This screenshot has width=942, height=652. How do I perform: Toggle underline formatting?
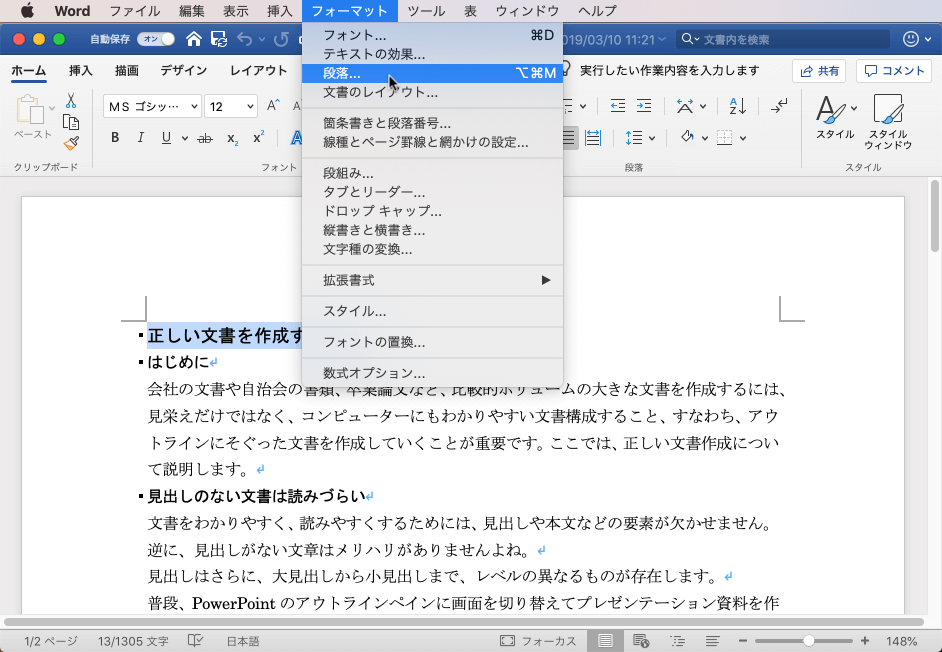[x=166, y=138]
